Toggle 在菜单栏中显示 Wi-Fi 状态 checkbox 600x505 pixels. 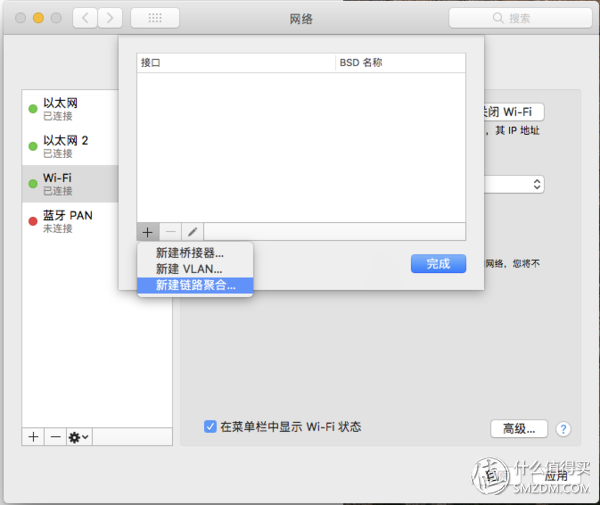(210, 427)
